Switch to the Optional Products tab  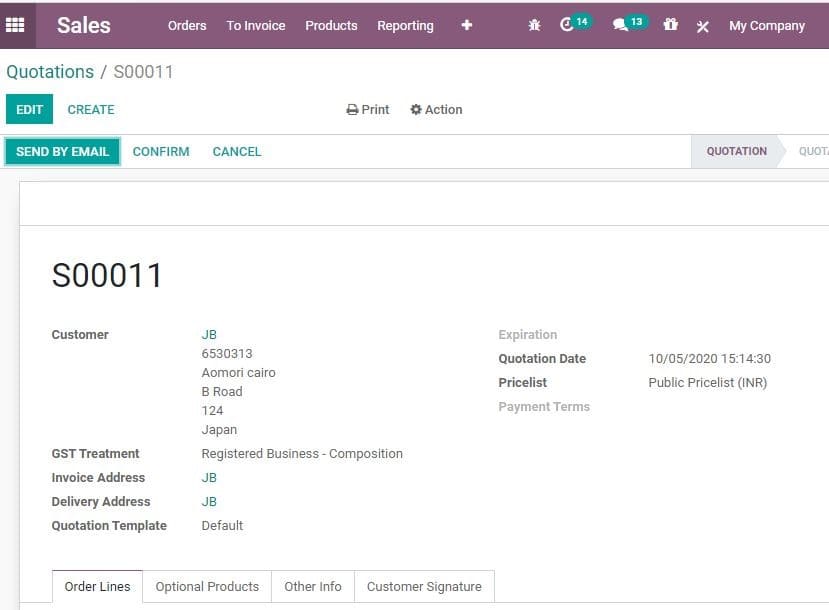[207, 587]
